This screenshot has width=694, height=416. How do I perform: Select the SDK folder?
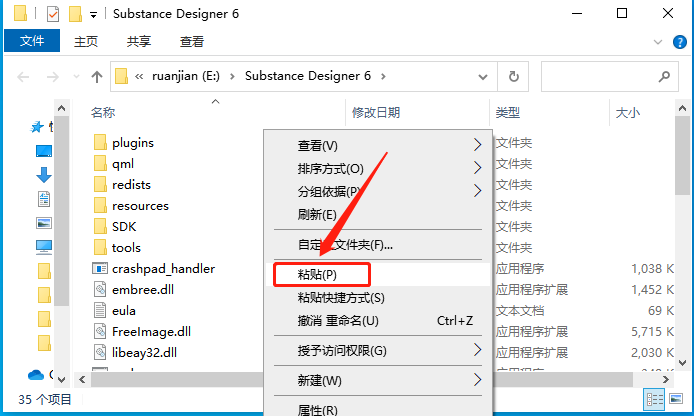tap(124, 227)
